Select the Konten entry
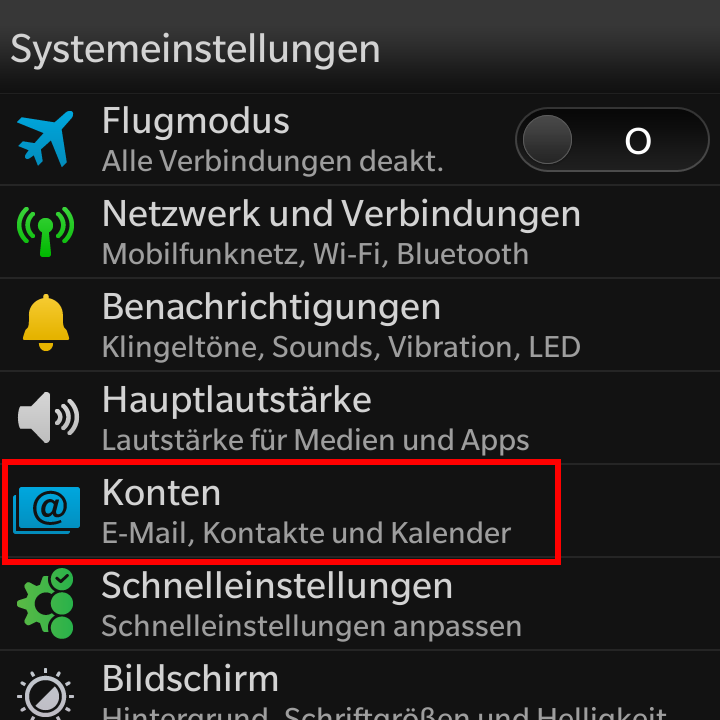720x720 pixels. tap(360, 511)
